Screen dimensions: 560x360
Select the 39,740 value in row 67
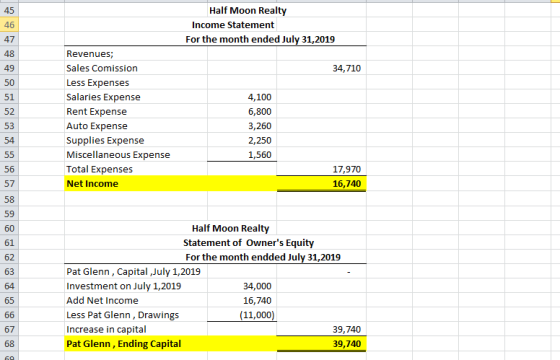pyautogui.click(x=346, y=329)
